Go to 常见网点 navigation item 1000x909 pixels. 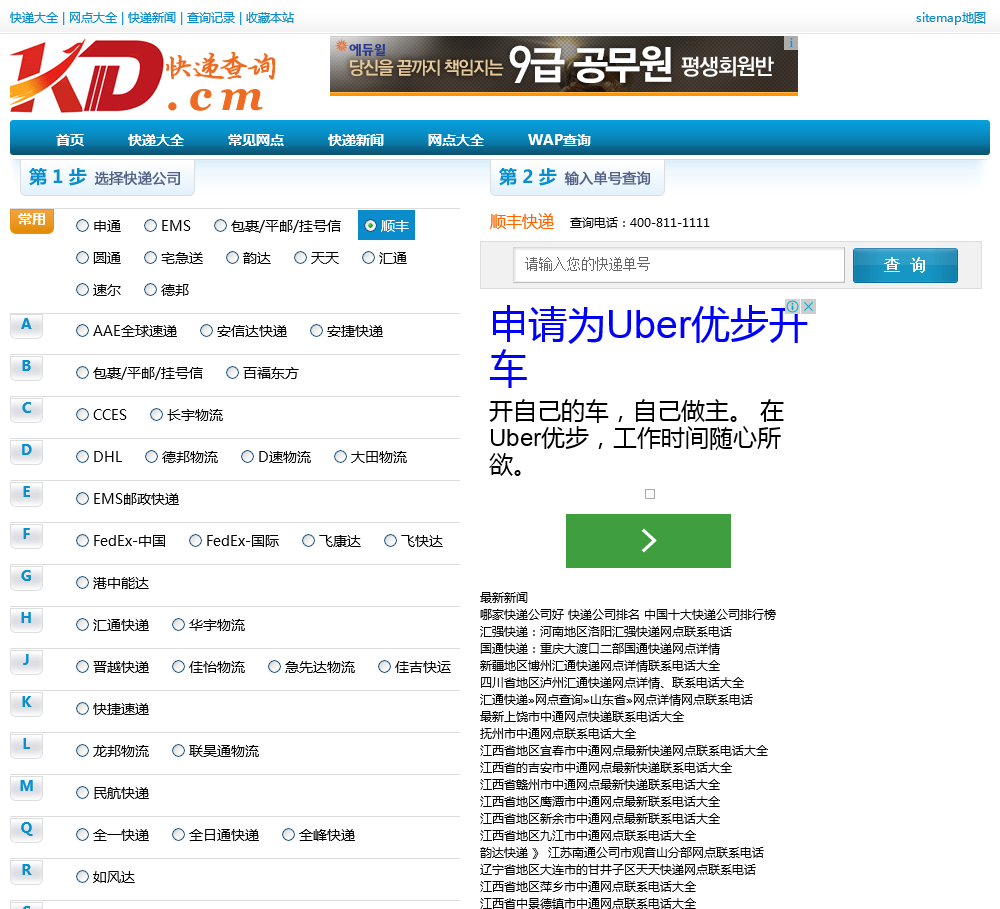pyautogui.click(x=256, y=140)
